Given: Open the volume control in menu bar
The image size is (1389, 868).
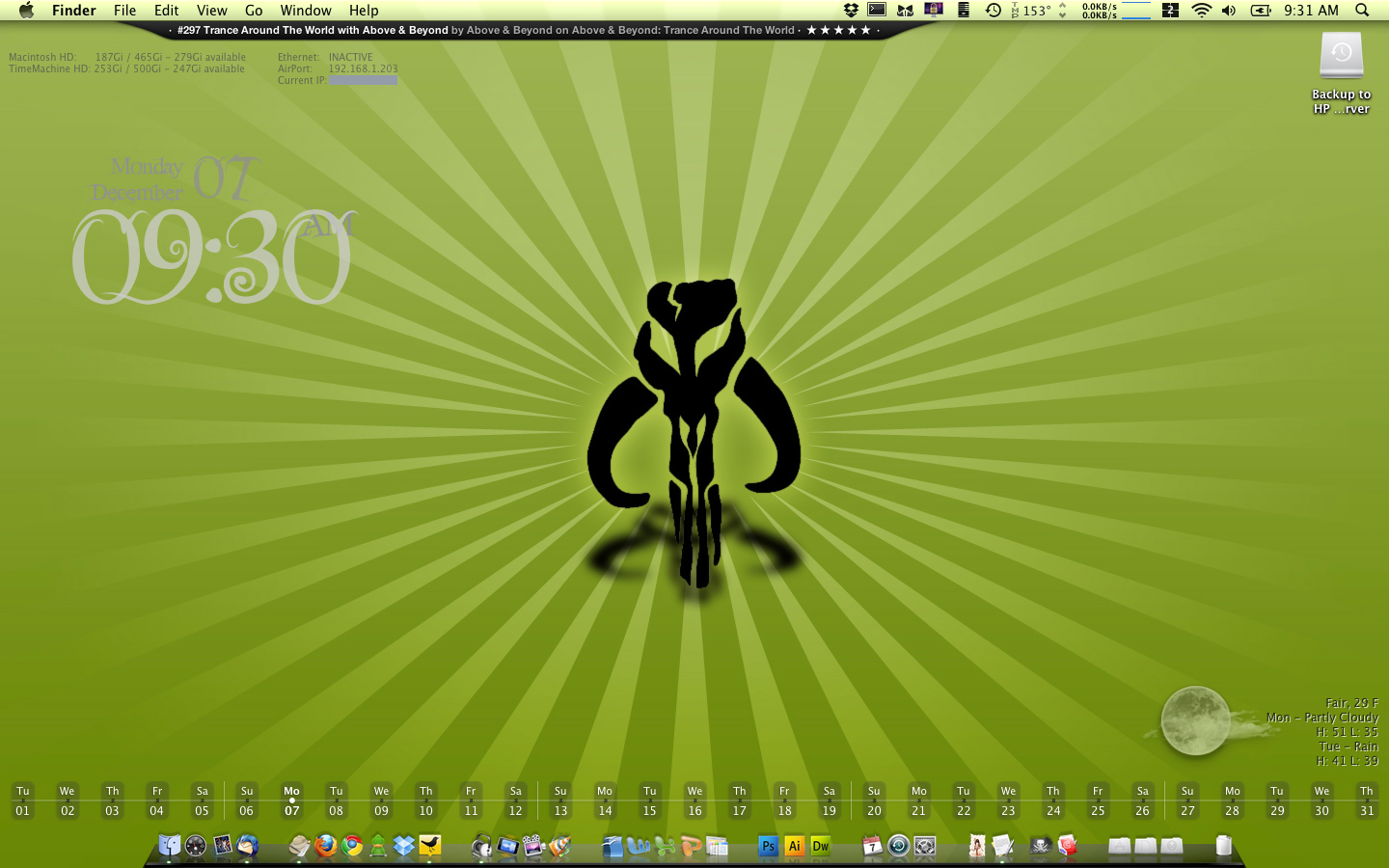Looking at the screenshot, I should click(x=1229, y=11).
